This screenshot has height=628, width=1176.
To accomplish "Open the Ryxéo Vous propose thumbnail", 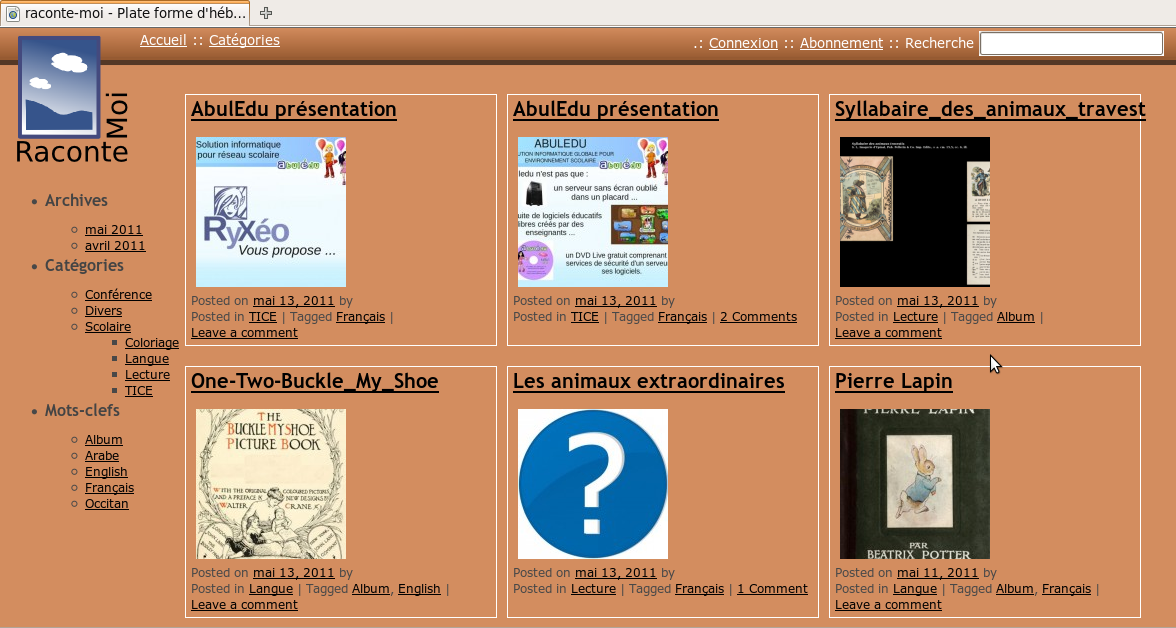I will coord(271,212).
